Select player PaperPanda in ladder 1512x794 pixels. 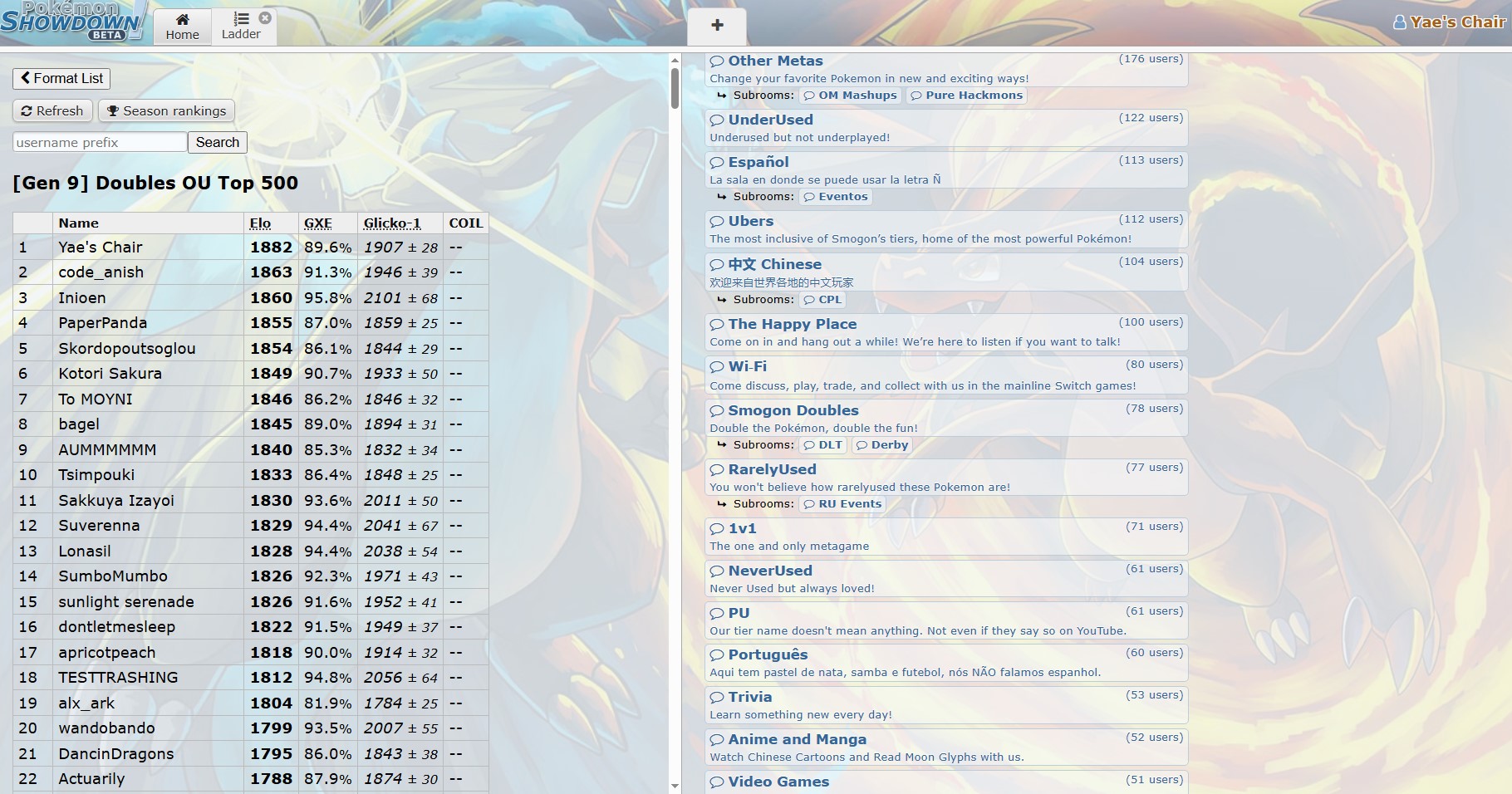coord(102,323)
